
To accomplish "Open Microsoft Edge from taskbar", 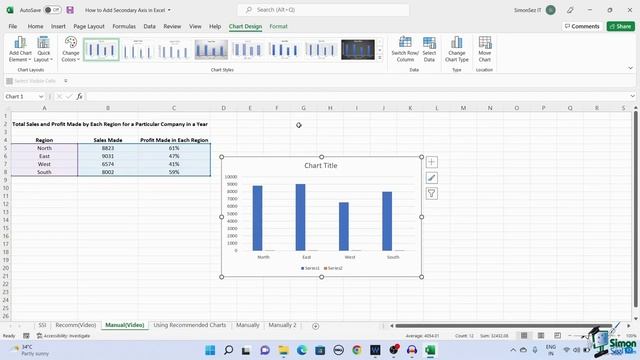I will (x=302, y=350).
